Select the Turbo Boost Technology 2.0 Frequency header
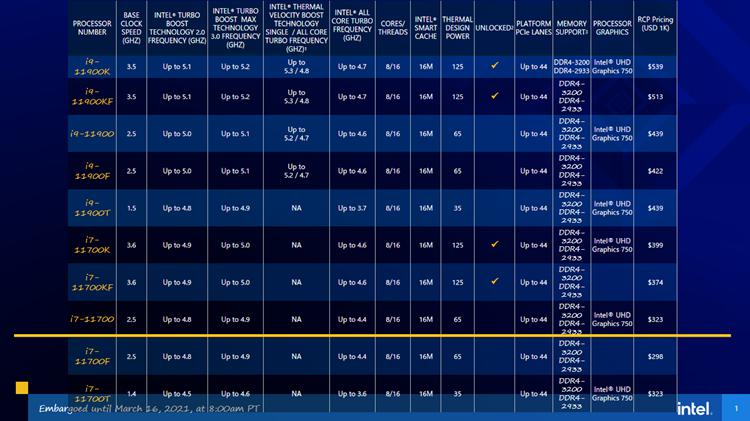 tap(177, 28)
